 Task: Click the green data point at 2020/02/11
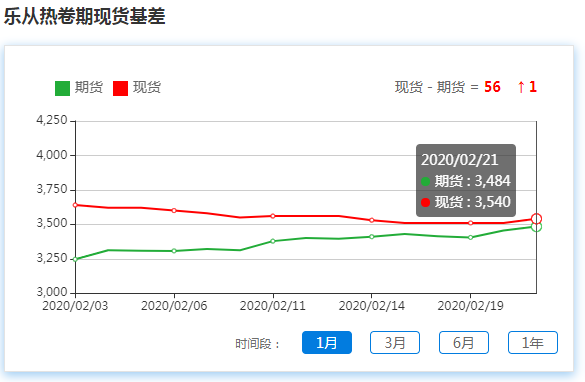point(273,241)
